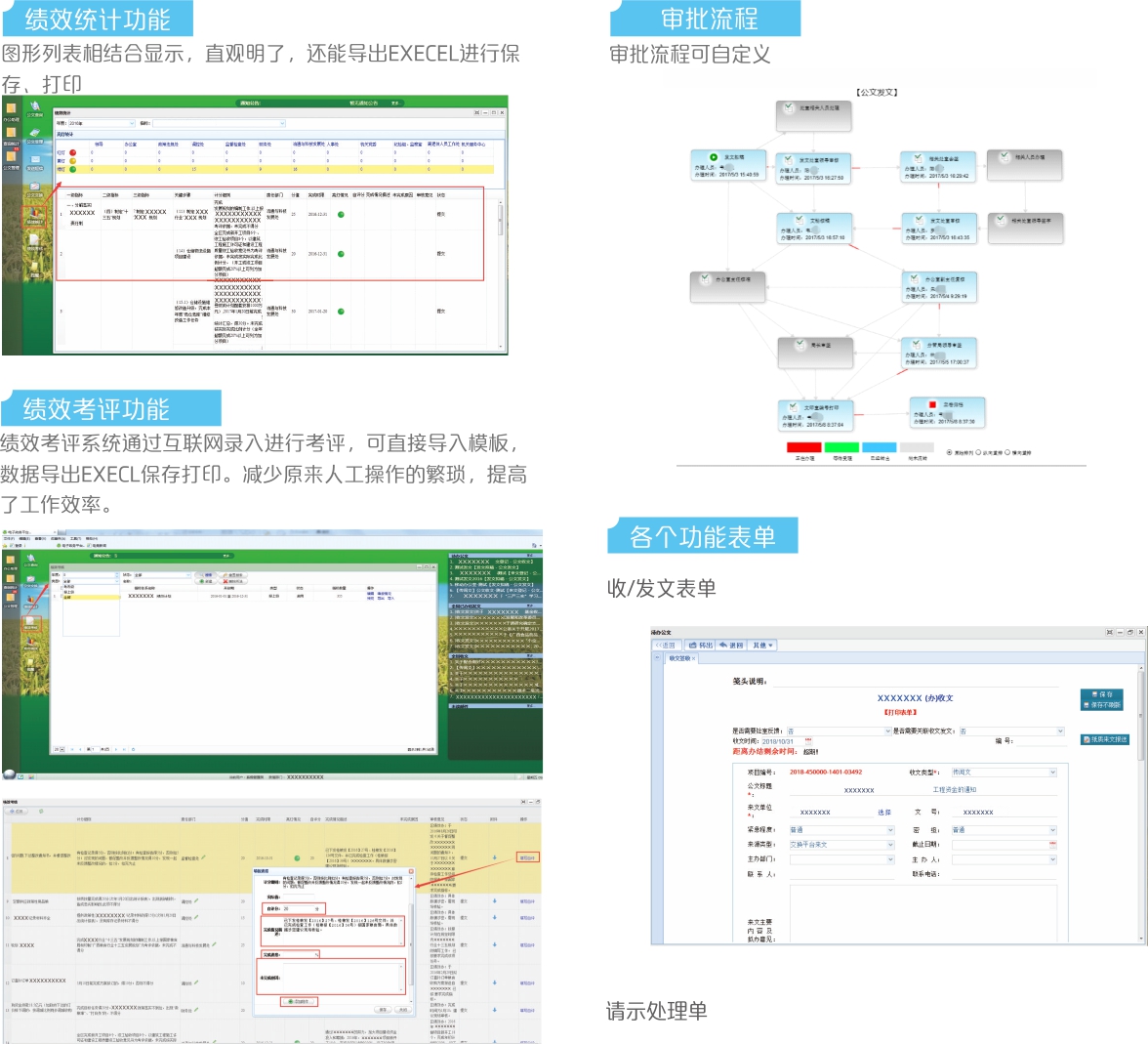Switch to the 收文签收 tab
The image size is (1148, 1044).
pos(680,658)
